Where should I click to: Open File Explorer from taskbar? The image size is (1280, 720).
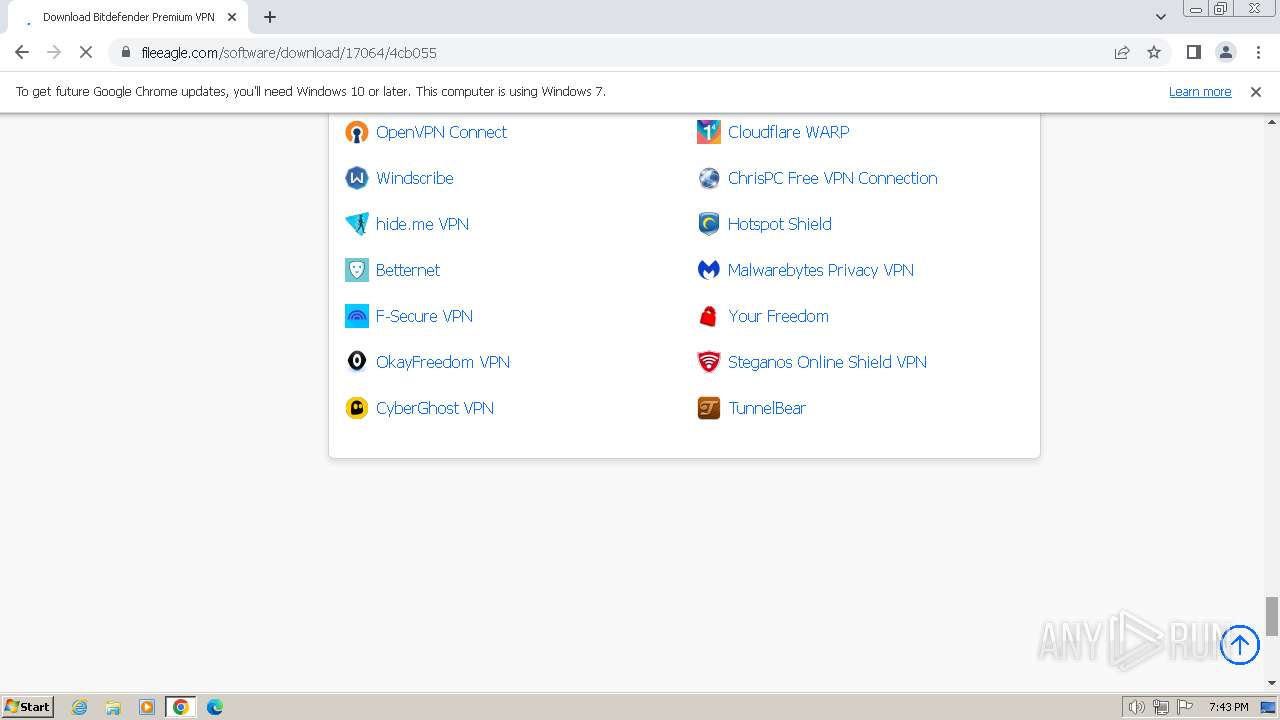[x=113, y=707]
